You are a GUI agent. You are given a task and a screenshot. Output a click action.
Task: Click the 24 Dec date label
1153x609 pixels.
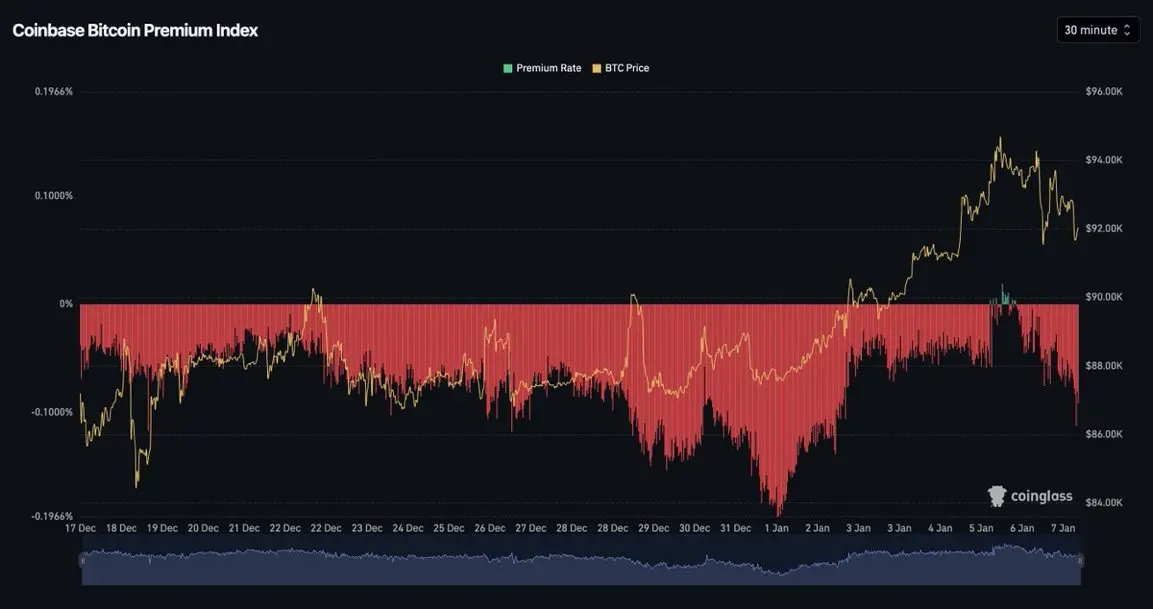[x=408, y=528]
